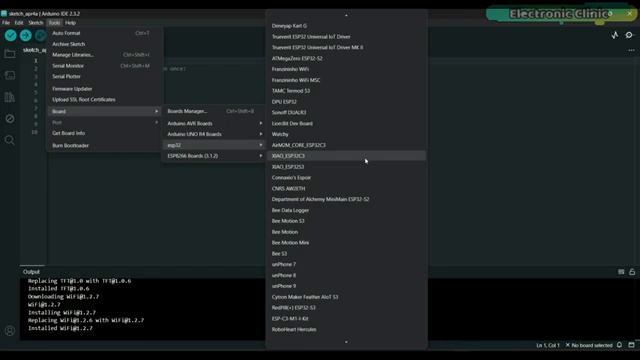This screenshot has width=640, height=360.
Task: Select Franzininho WiFi MSC board
Action: coord(347,80)
